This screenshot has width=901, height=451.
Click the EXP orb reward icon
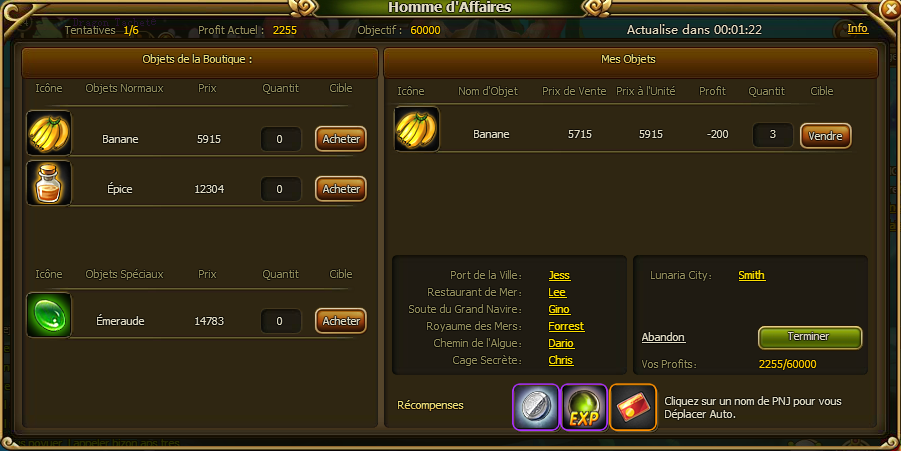click(584, 407)
